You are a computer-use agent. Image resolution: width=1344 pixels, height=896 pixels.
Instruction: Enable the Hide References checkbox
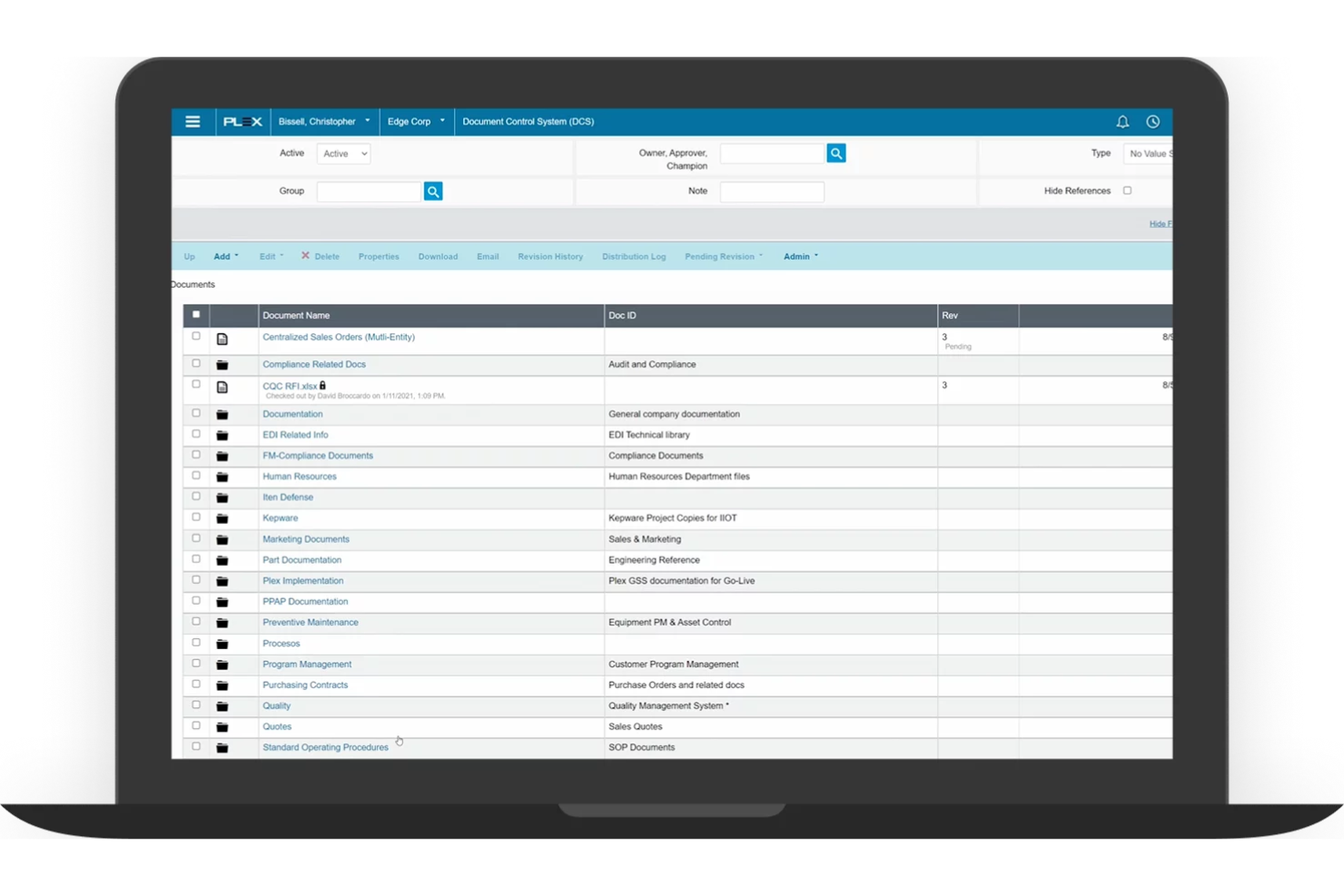[1127, 191]
